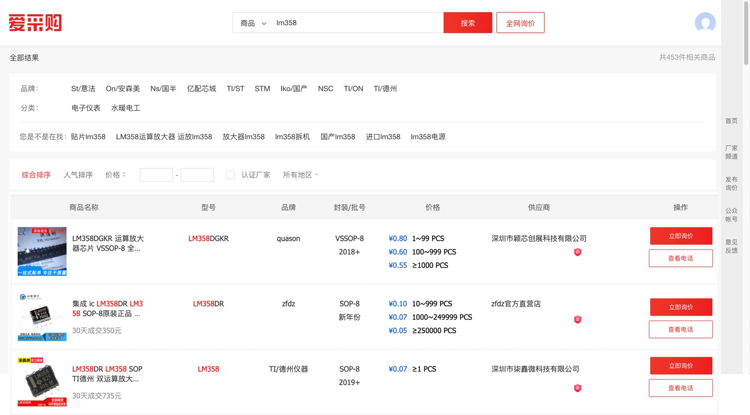750x415 pixels.
Task: Click the 全部结果 heading
Action: click(x=24, y=58)
